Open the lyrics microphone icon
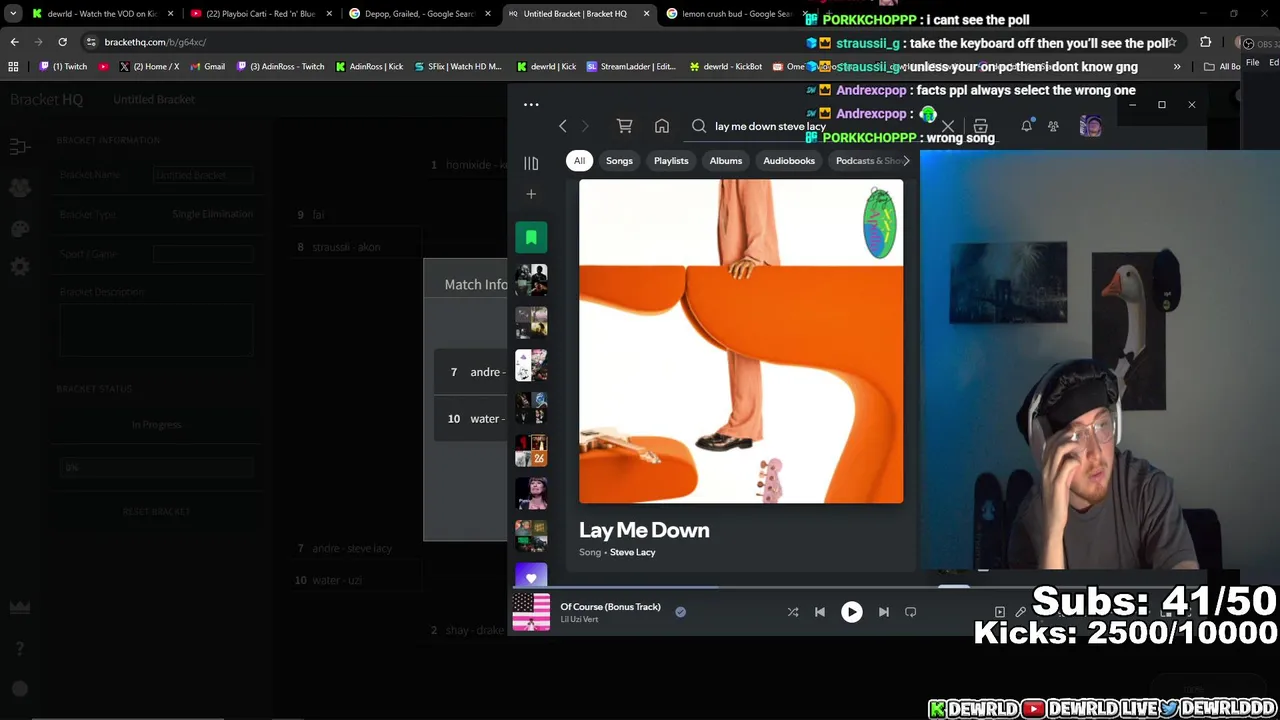The image size is (1280, 720). 1020,612
